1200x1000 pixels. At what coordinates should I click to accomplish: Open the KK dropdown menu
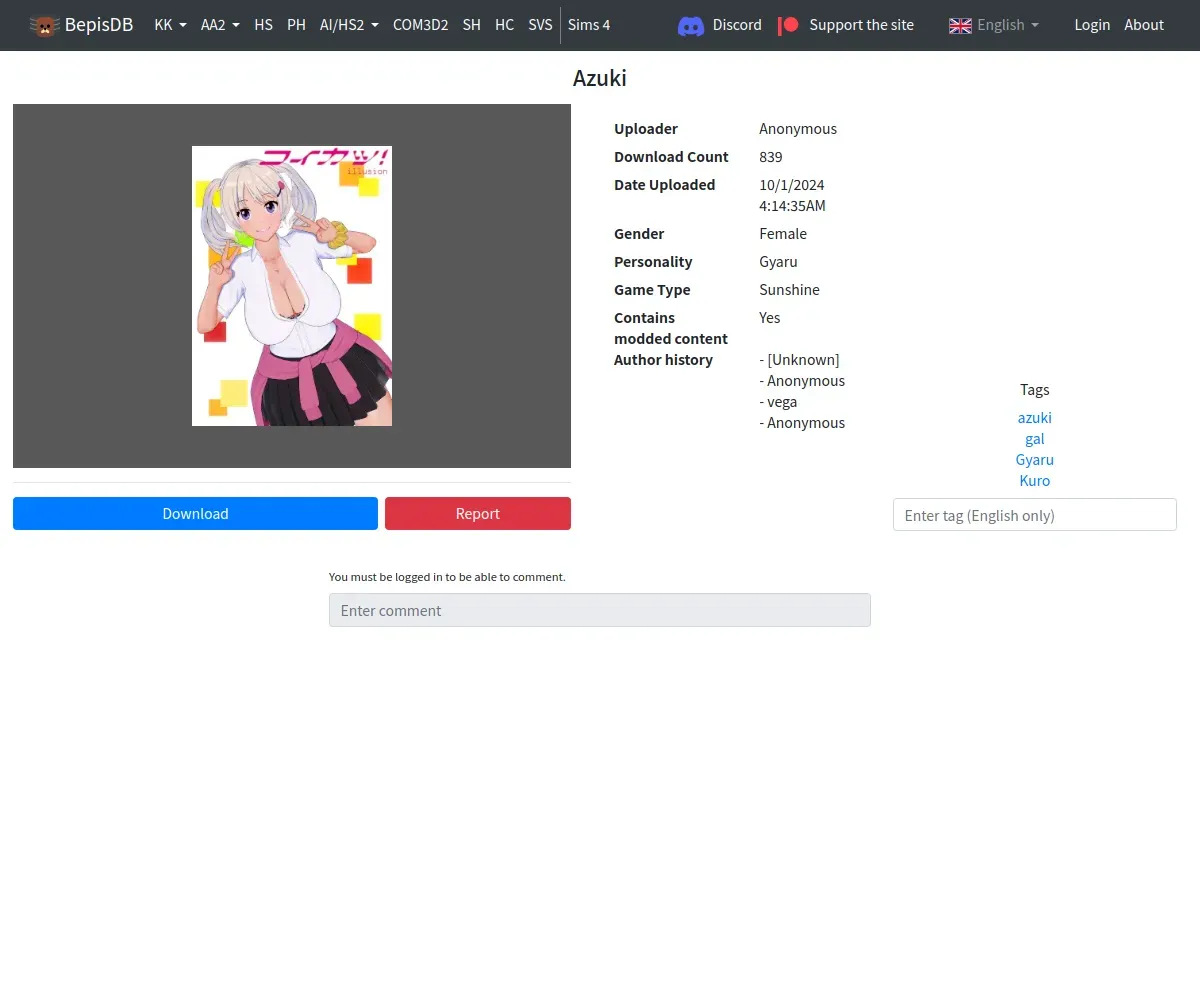[170, 25]
